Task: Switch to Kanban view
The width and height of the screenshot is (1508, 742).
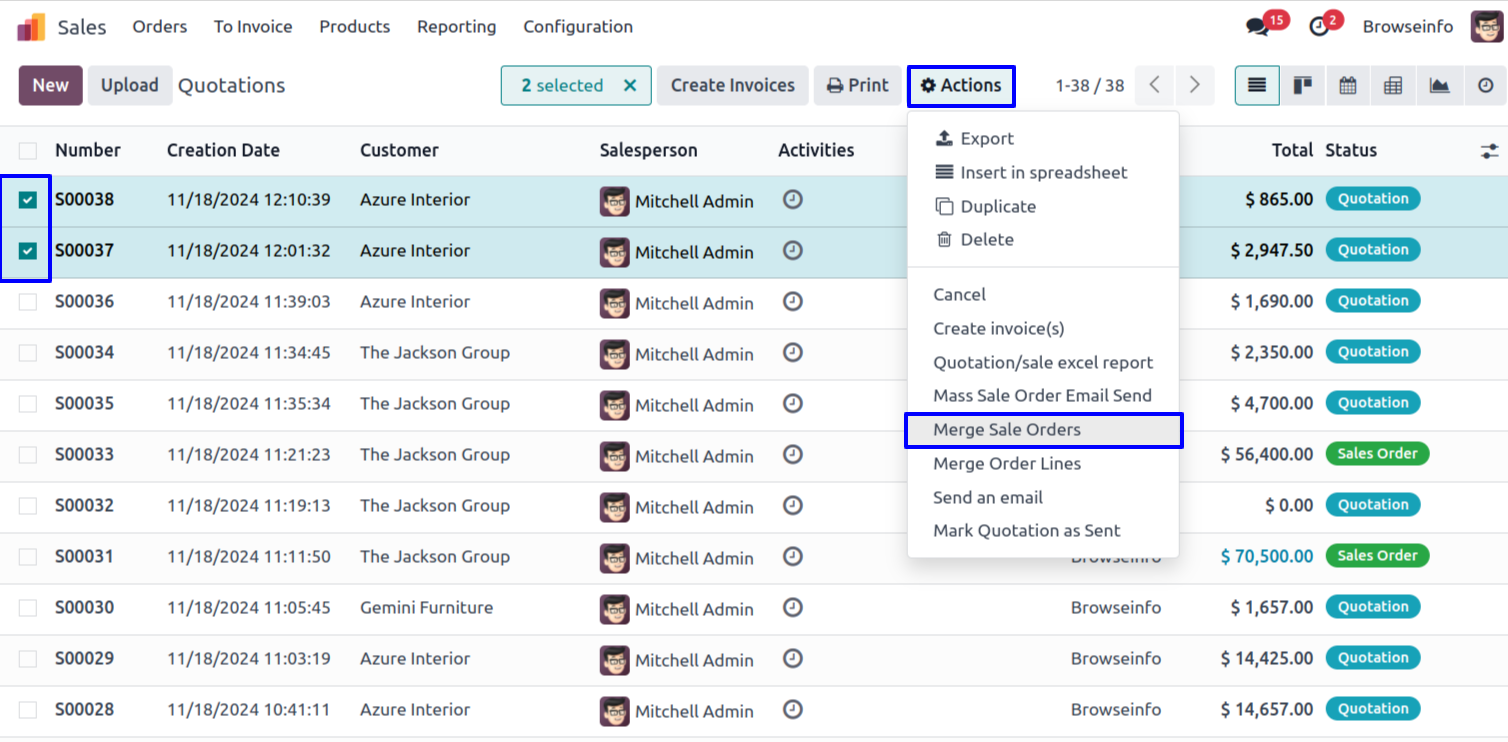Action: pyautogui.click(x=1302, y=86)
